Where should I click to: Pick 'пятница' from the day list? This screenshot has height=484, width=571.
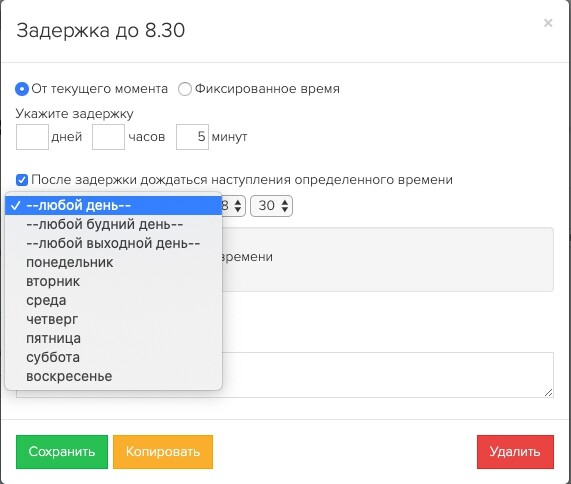point(114,338)
